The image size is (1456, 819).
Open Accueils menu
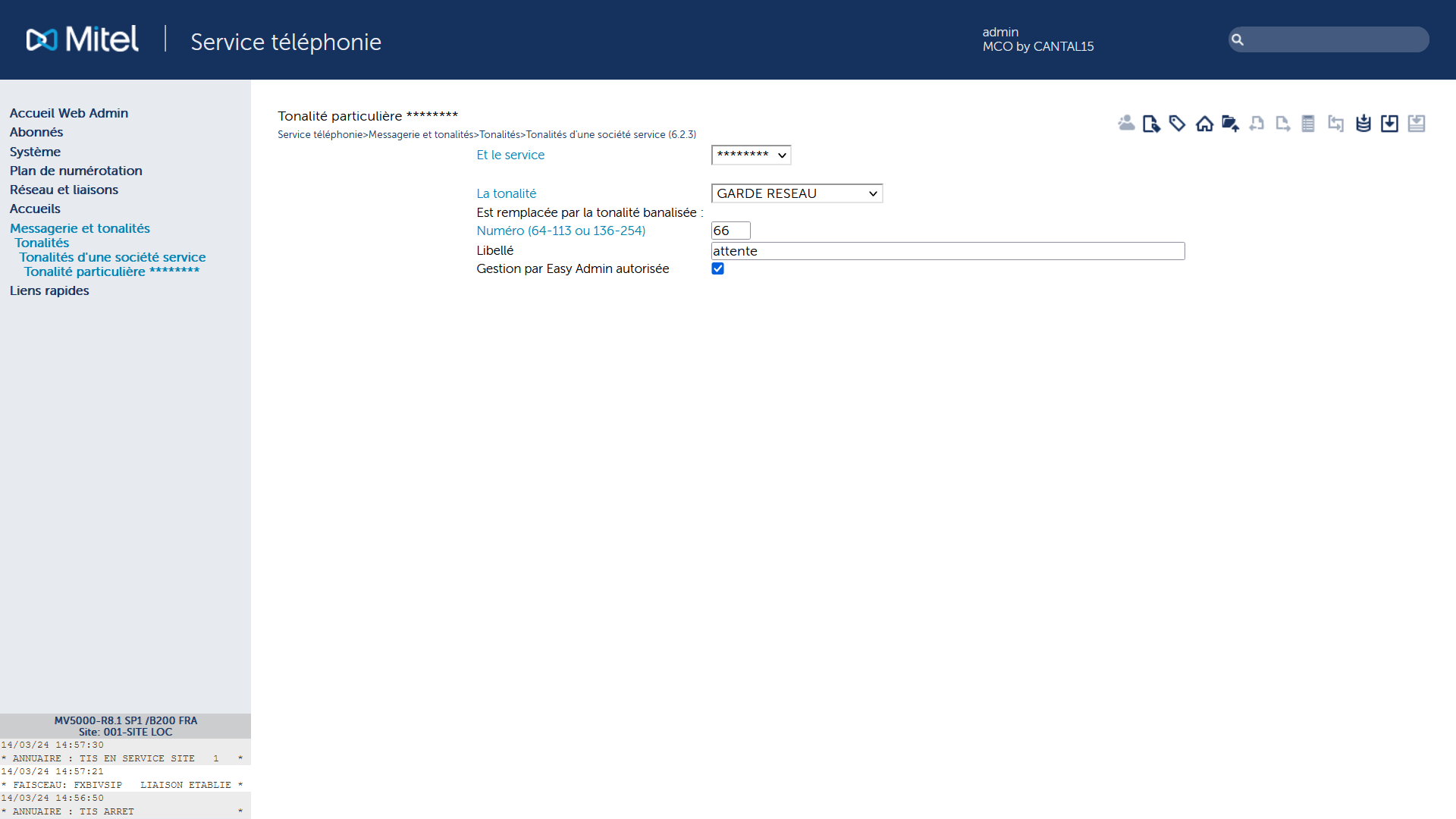click(x=35, y=209)
